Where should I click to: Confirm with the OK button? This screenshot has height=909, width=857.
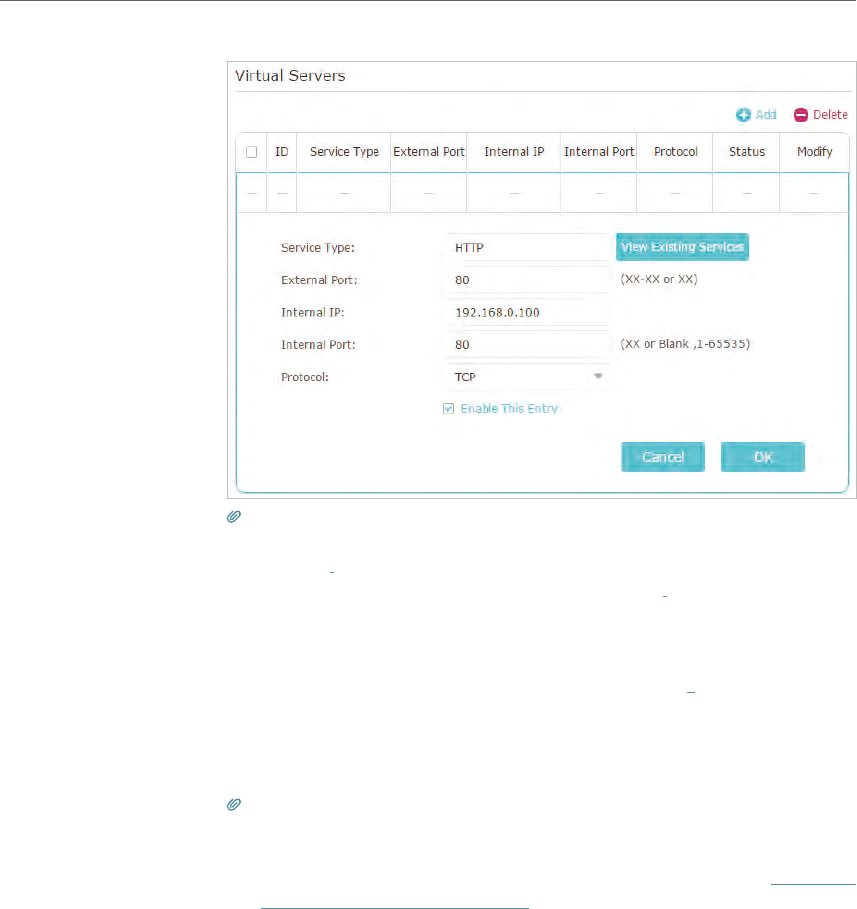pos(762,457)
